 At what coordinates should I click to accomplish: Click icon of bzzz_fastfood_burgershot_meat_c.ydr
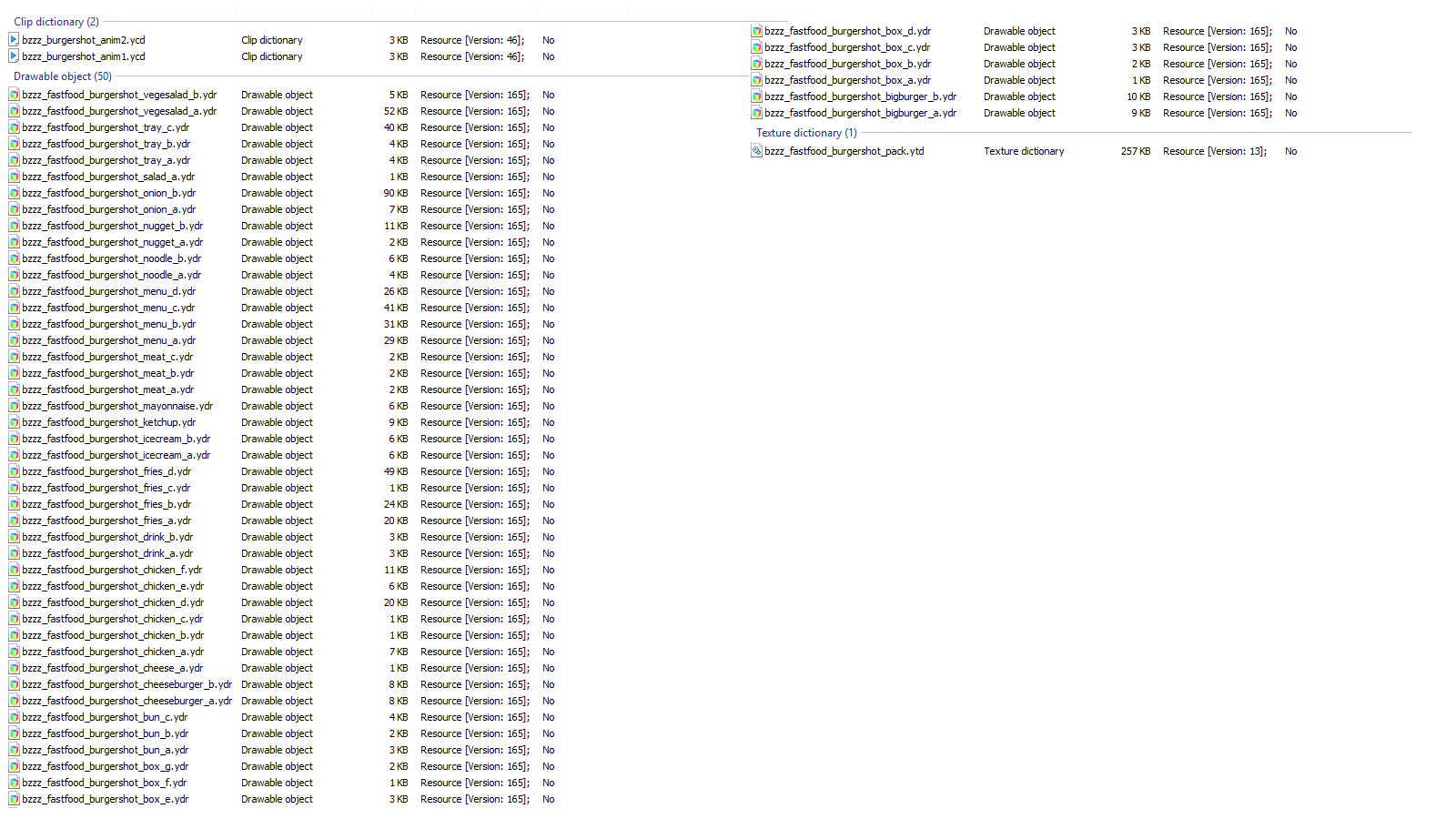(14, 357)
